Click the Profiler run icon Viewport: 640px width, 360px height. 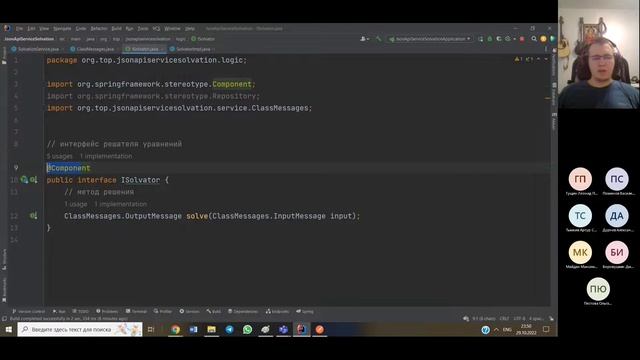click(509, 39)
